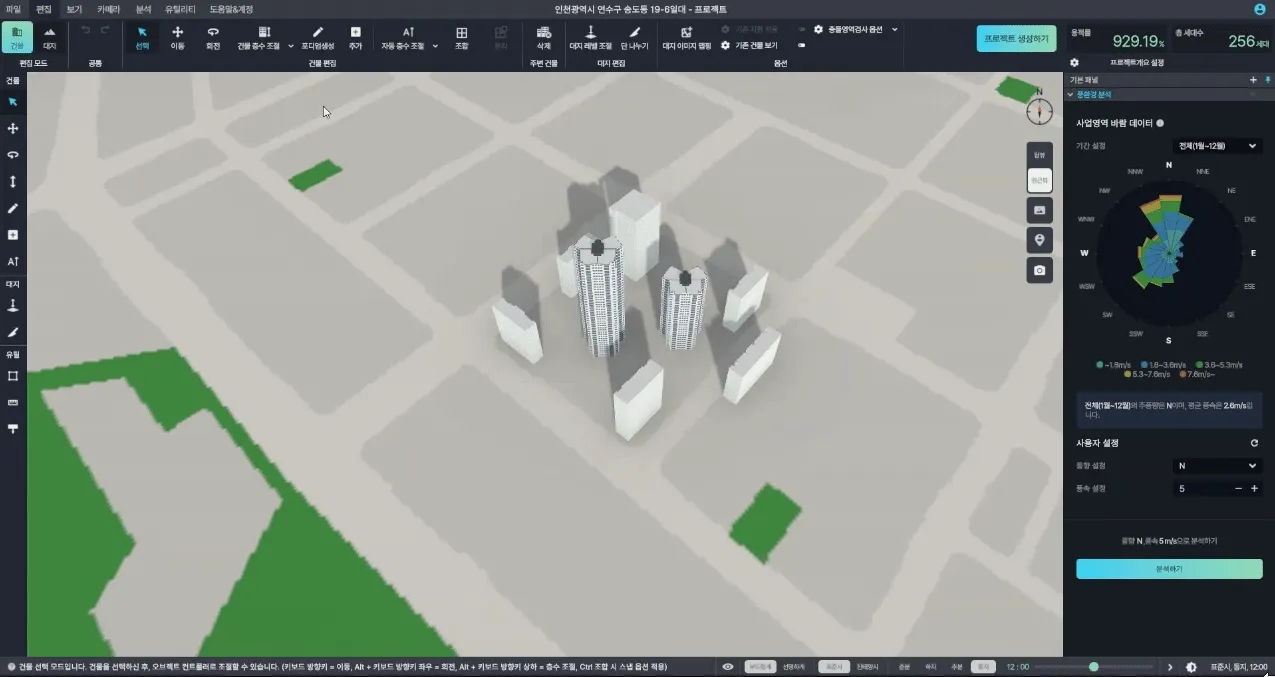
Task: Click the vertical arrows icon in left sidebar
Action: (13, 181)
